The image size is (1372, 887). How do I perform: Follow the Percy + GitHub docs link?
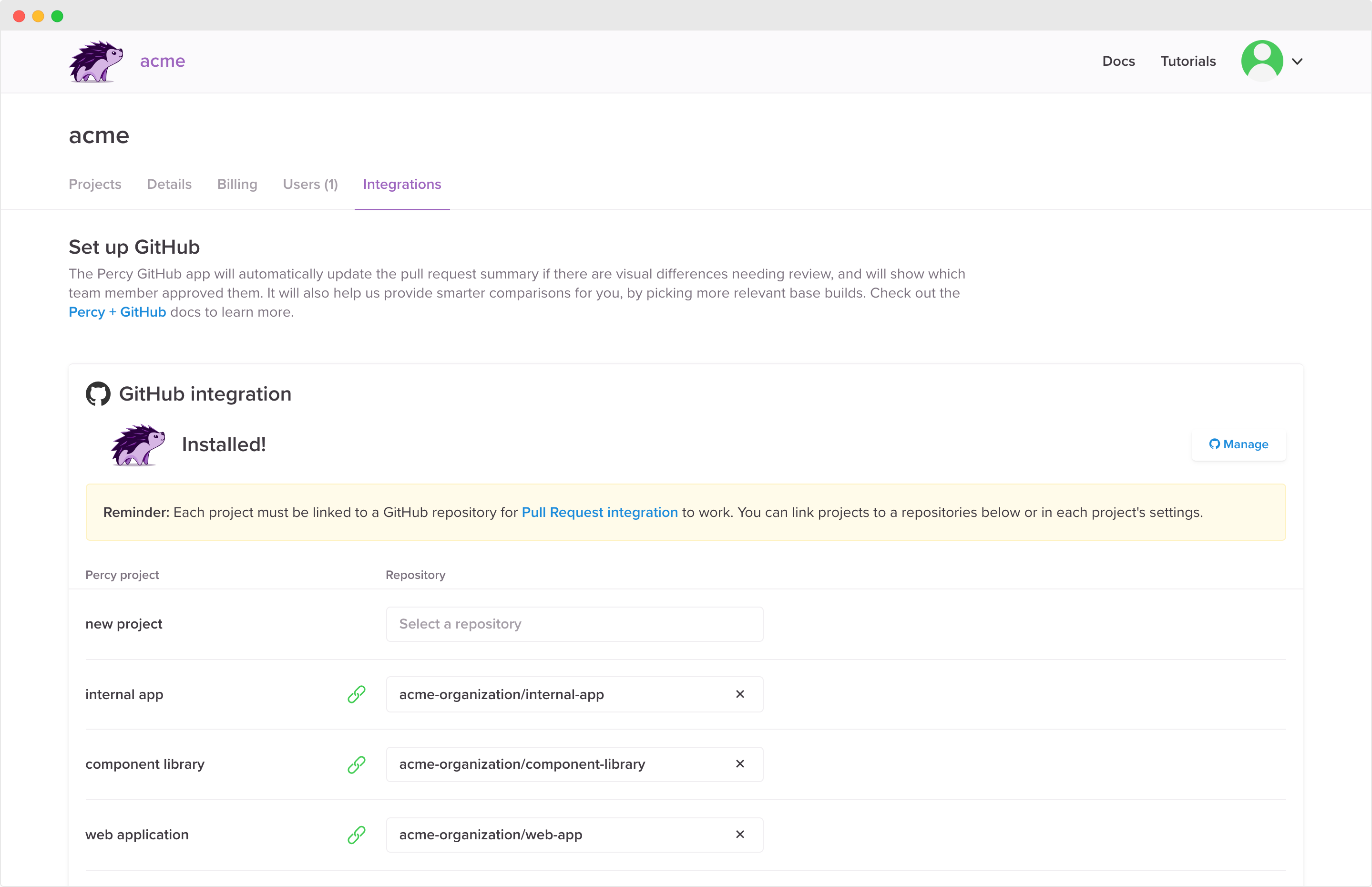pos(117,312)
